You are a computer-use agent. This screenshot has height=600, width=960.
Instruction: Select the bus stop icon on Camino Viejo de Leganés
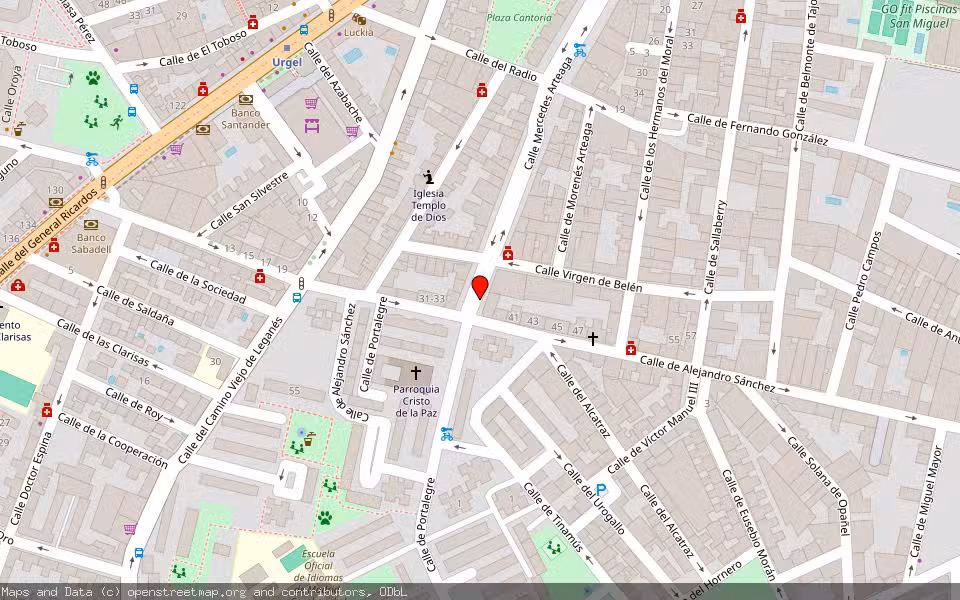pos(297,298)
